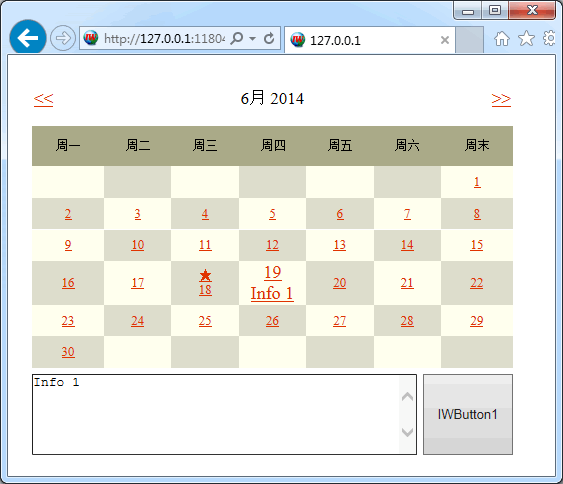Click the browser Back arrow button

(x=28, y=38)
